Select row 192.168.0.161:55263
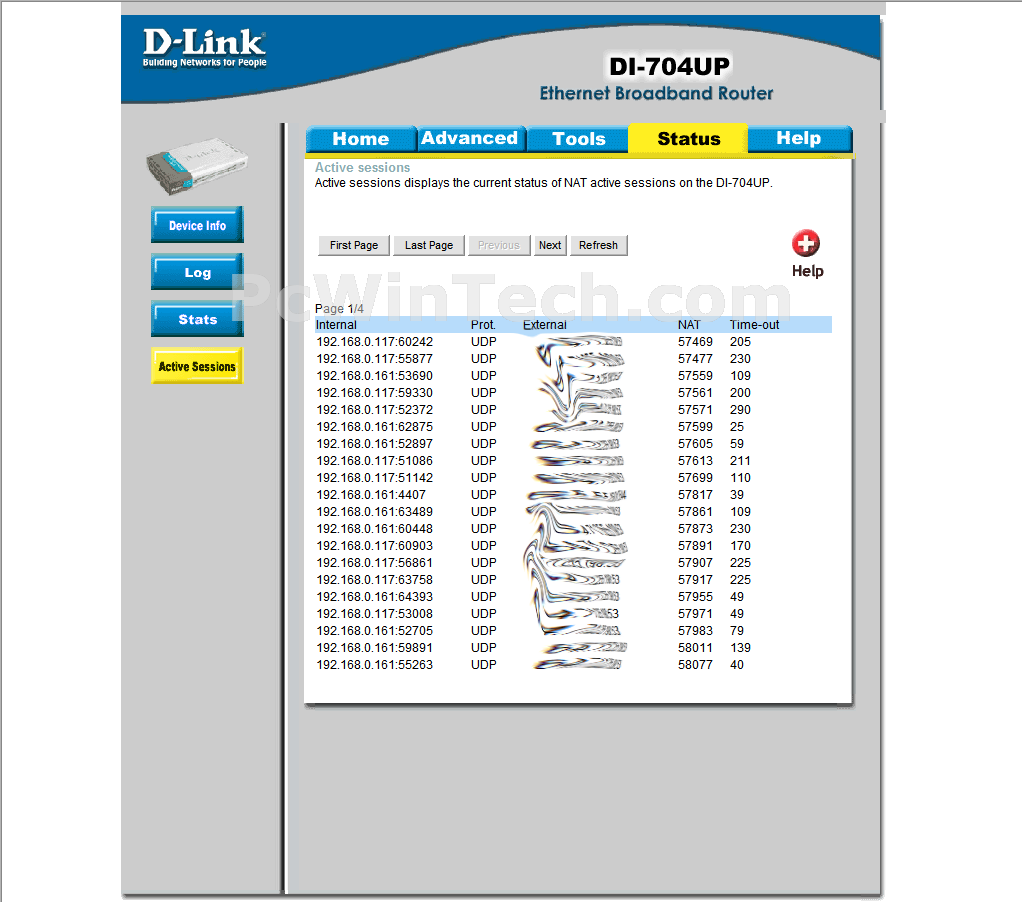1022x902 pixels. [574, 664]
